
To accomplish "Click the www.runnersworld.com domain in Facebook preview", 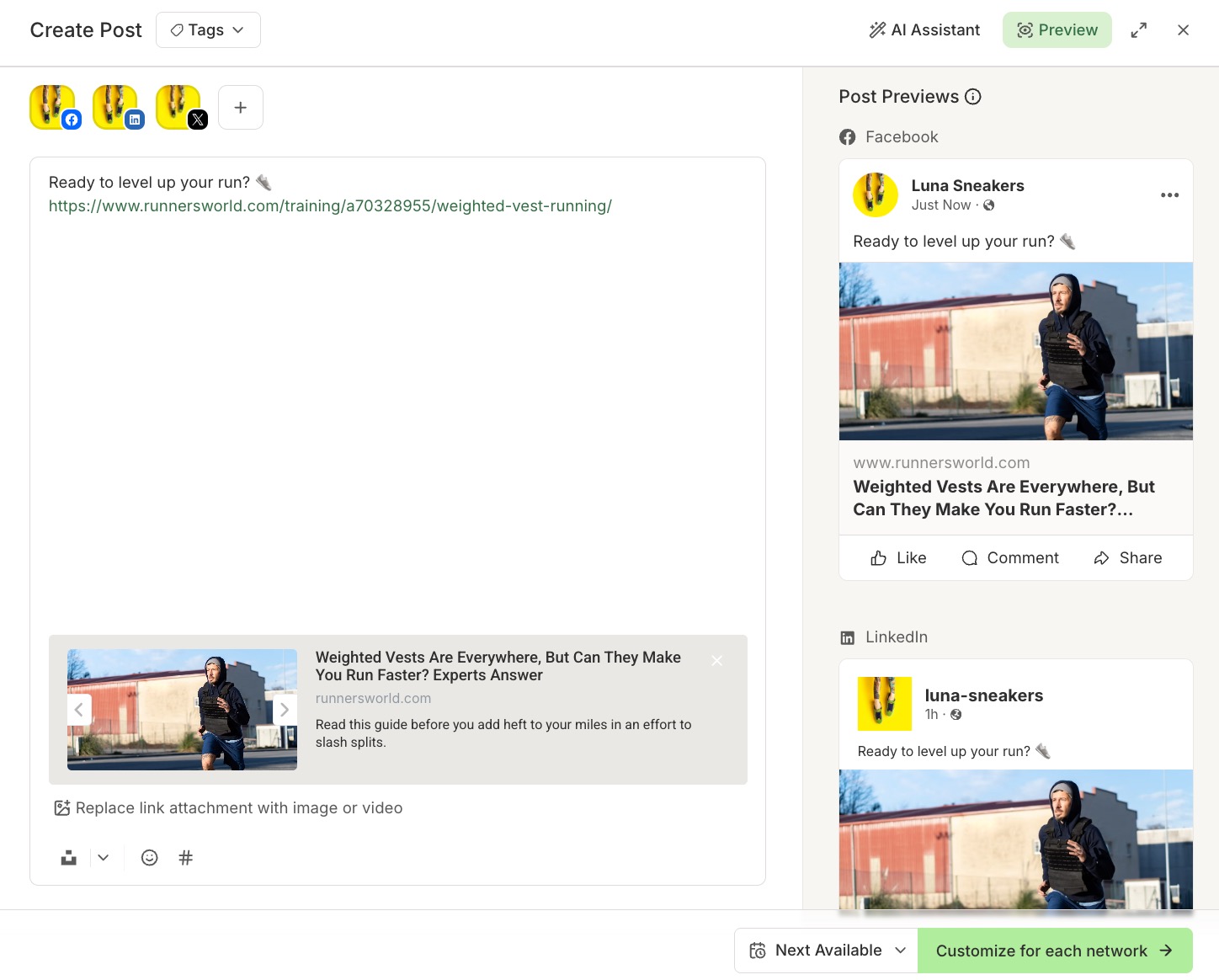I will [941, 463].
